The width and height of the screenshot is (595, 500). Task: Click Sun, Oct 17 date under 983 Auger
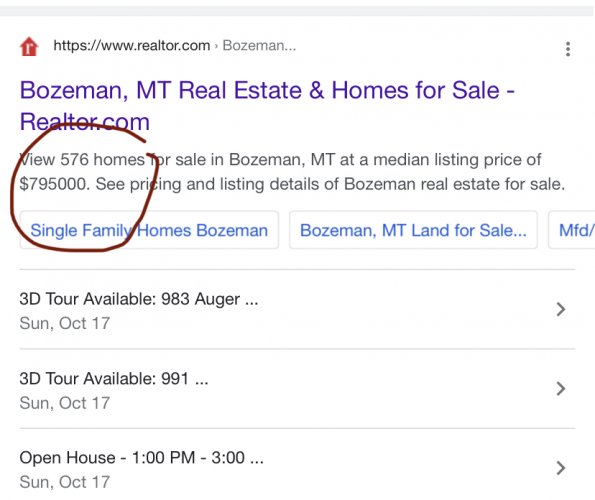[65, 324]
